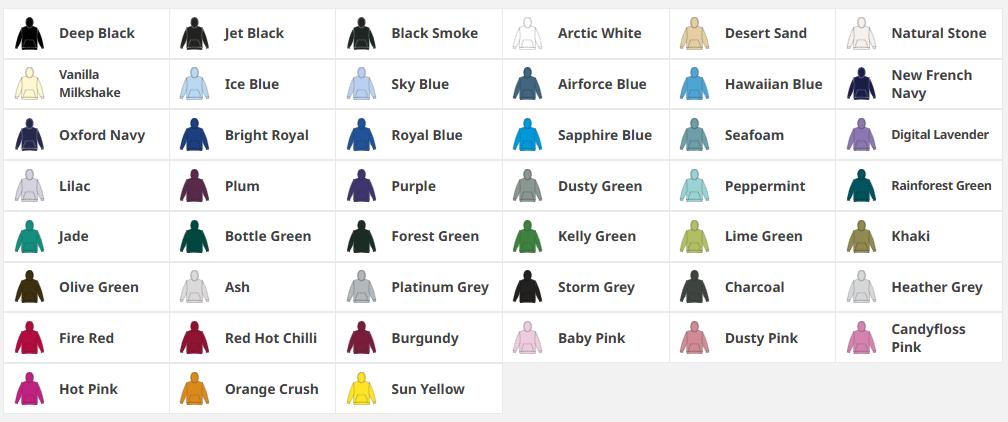Select the Heather Grey color label

936,287
